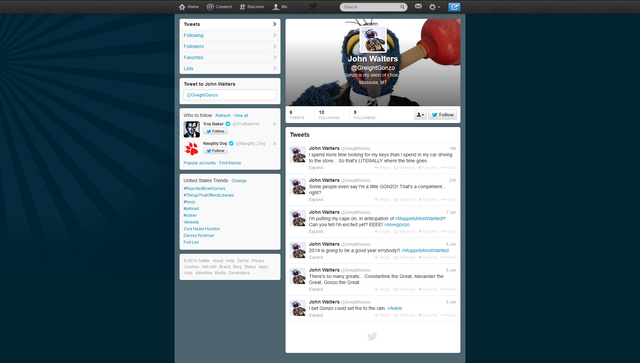Open direct messages envelope icon
This screenshot has width=640, height=363.
click(x=418, y=6)
